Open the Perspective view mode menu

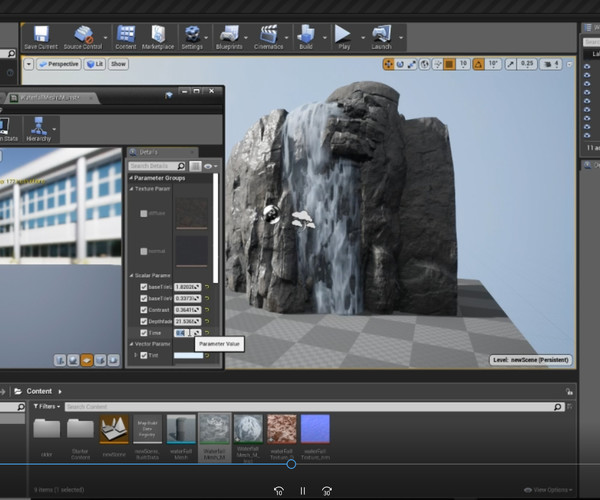pos(59,64)
